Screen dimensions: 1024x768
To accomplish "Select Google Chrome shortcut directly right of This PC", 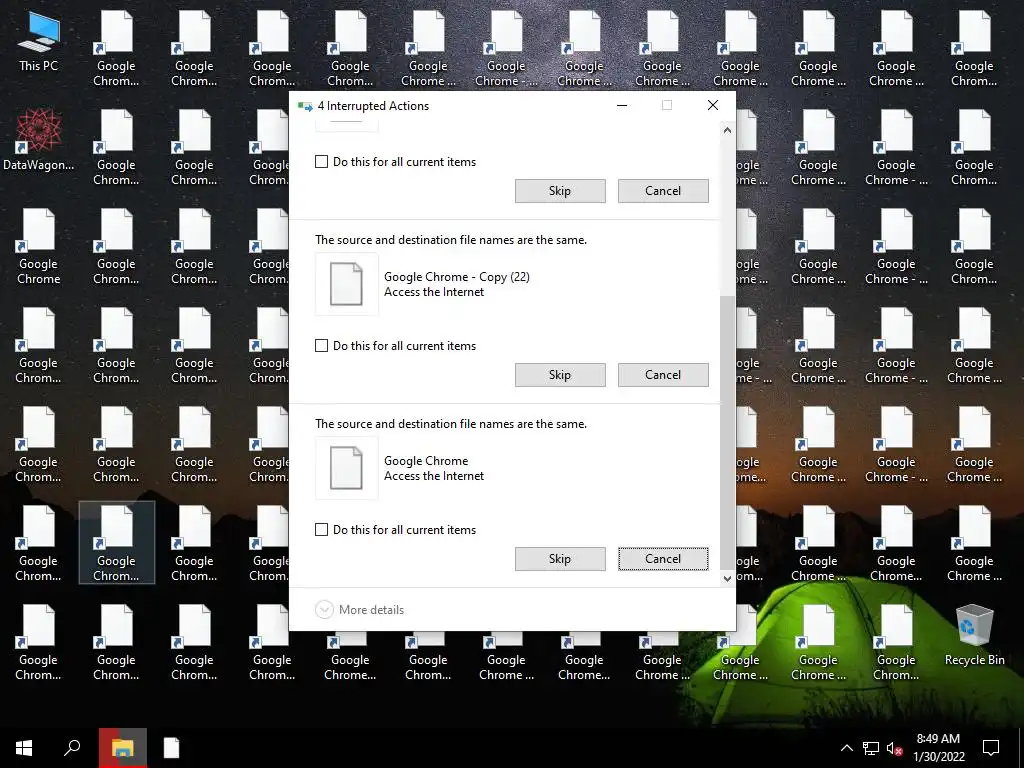I will click(116, 50).
